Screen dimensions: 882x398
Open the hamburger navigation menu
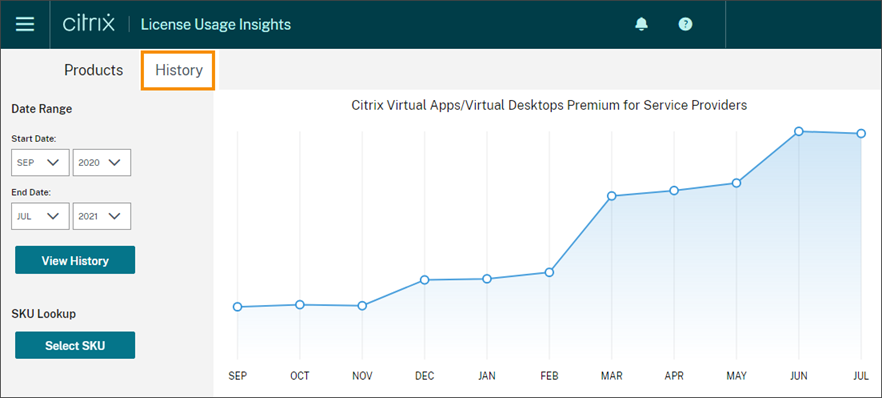click(x=25, y=24)
